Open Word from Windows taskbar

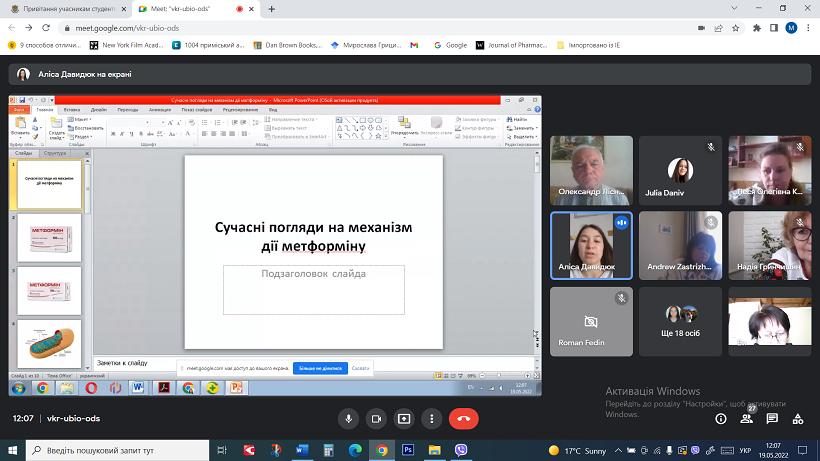(302, 450)
